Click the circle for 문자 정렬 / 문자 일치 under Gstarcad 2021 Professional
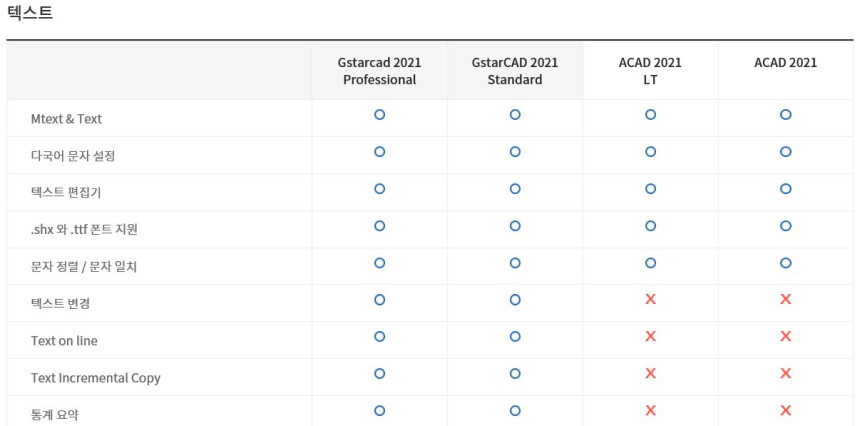The width and height of the screenshot is (860, 426). [379, 263]
